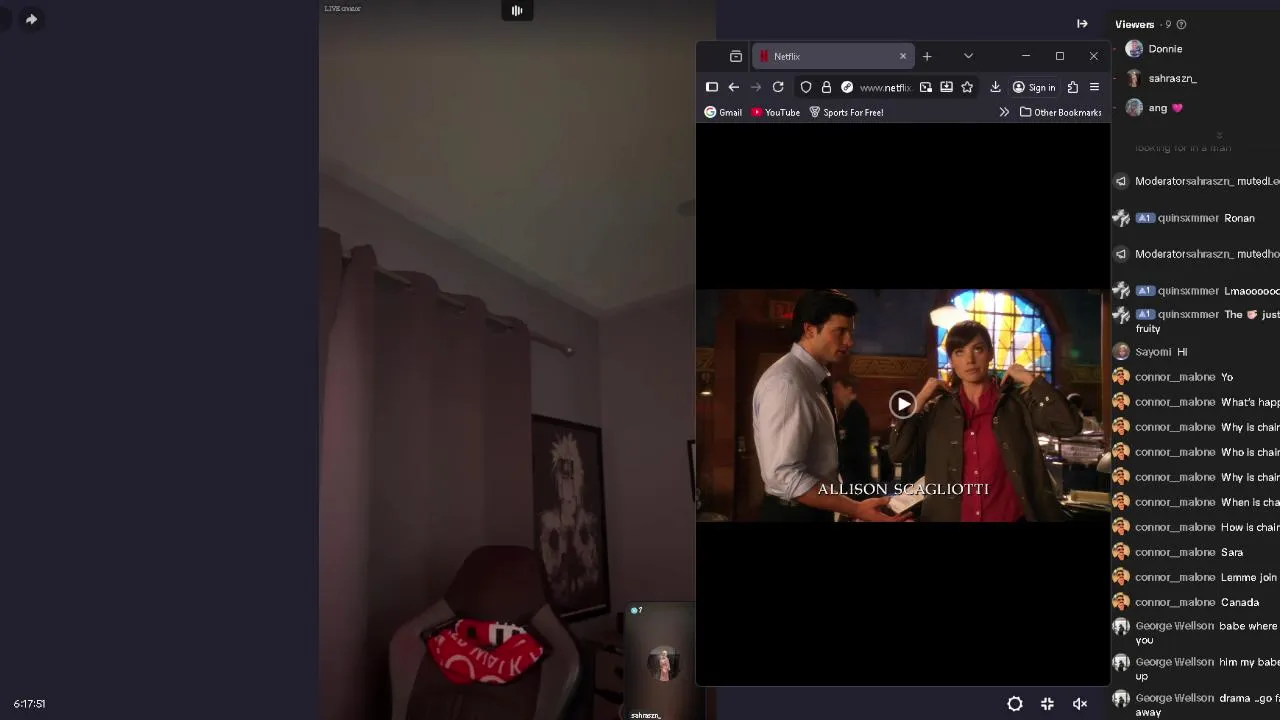
Task: Click the 6:17:51 stream timer
Action: point(29,704)
